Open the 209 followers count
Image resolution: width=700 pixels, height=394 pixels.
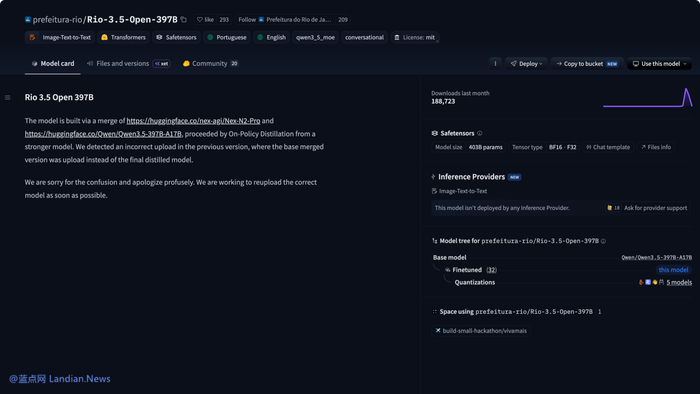coord(342,20)
